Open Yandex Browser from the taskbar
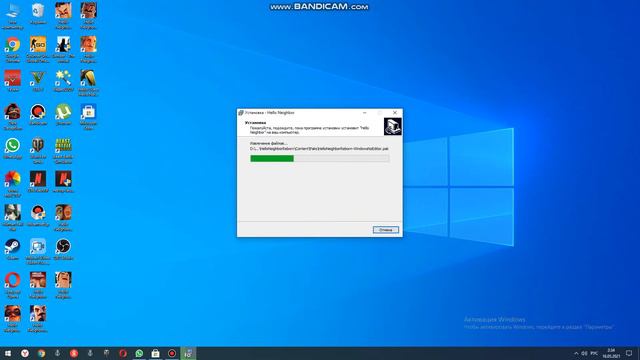The width and height of the screenshot is (640, 360). point(25,353)
